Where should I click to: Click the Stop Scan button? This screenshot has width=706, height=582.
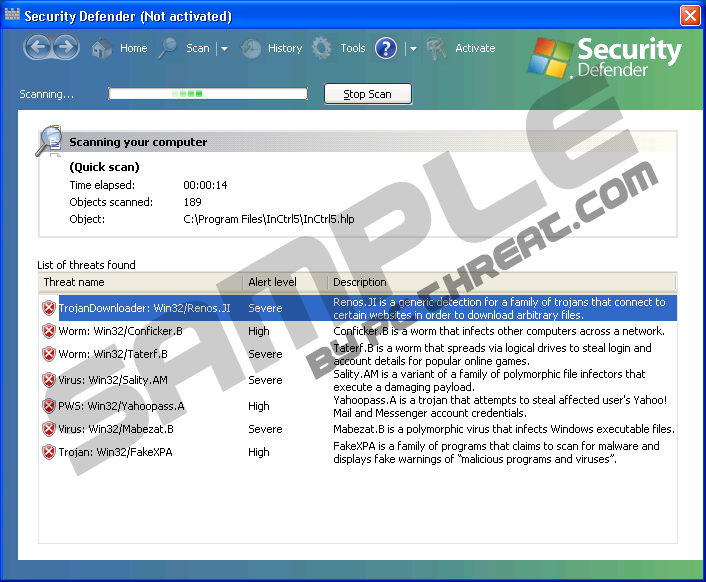point(367,94)
